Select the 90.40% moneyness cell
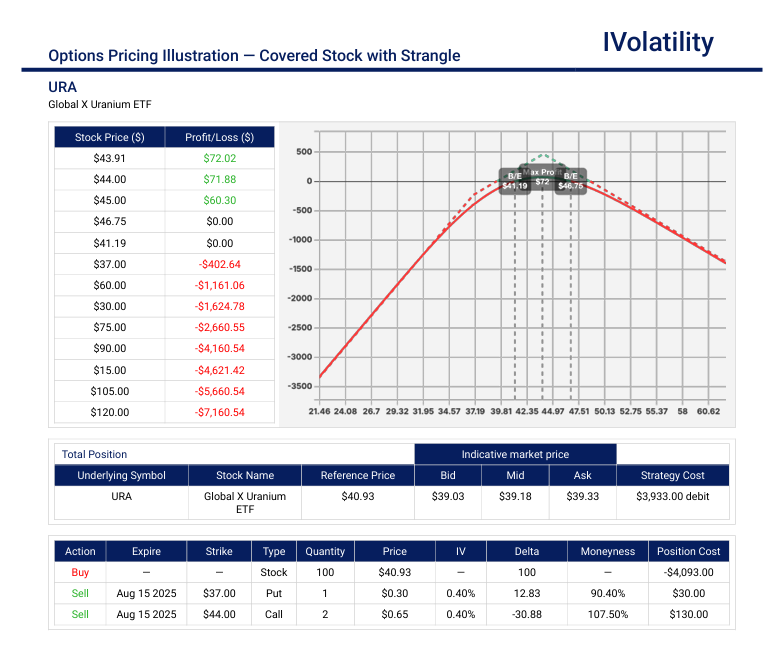 click(608, 594)
